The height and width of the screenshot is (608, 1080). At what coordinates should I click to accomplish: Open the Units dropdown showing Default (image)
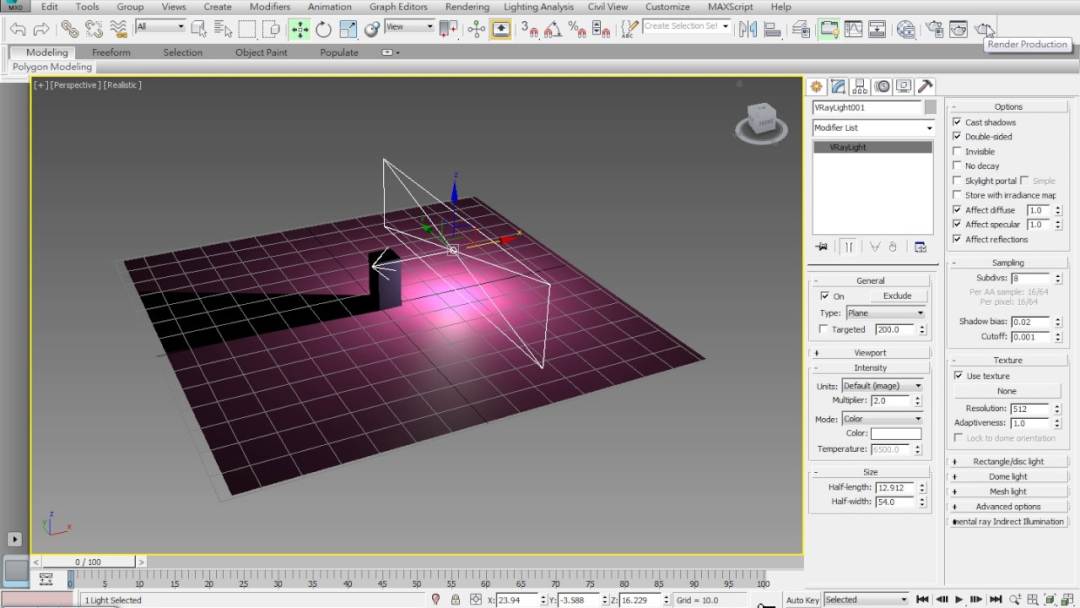point(882,386)
